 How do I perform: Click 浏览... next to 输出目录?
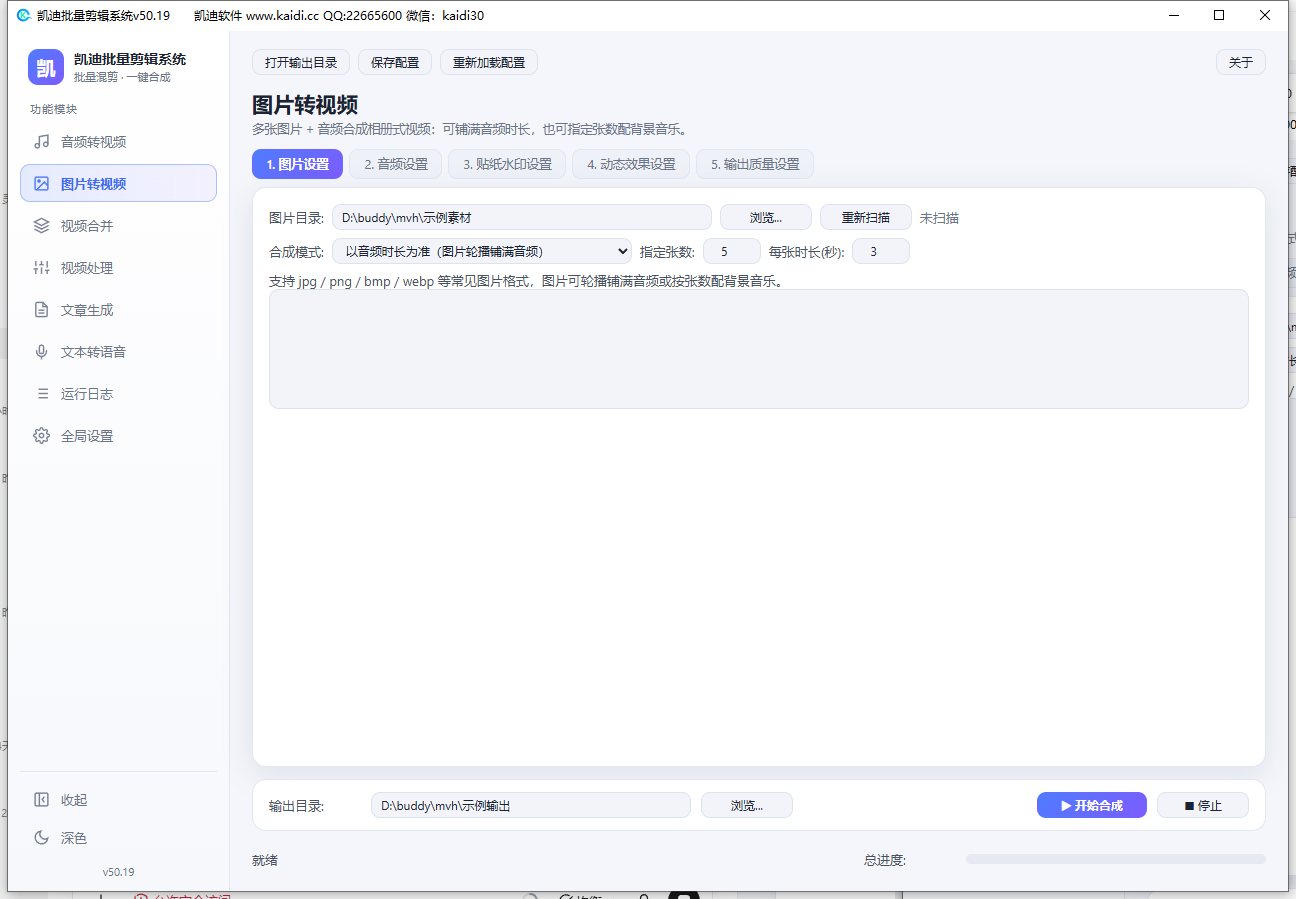(x=747, y=805)
